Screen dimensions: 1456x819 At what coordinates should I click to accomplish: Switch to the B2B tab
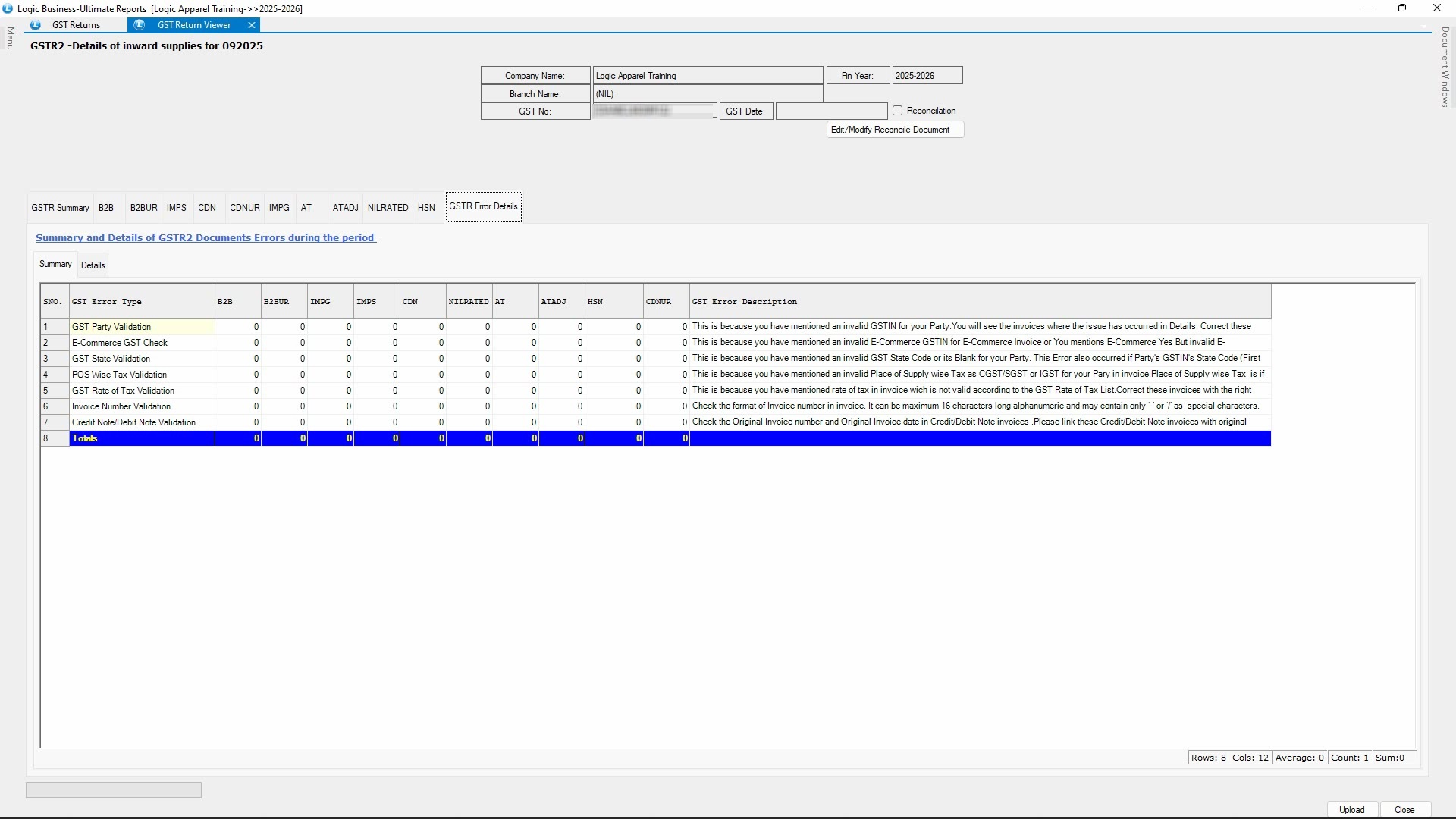pyautogui.click(x=106, y=208)
